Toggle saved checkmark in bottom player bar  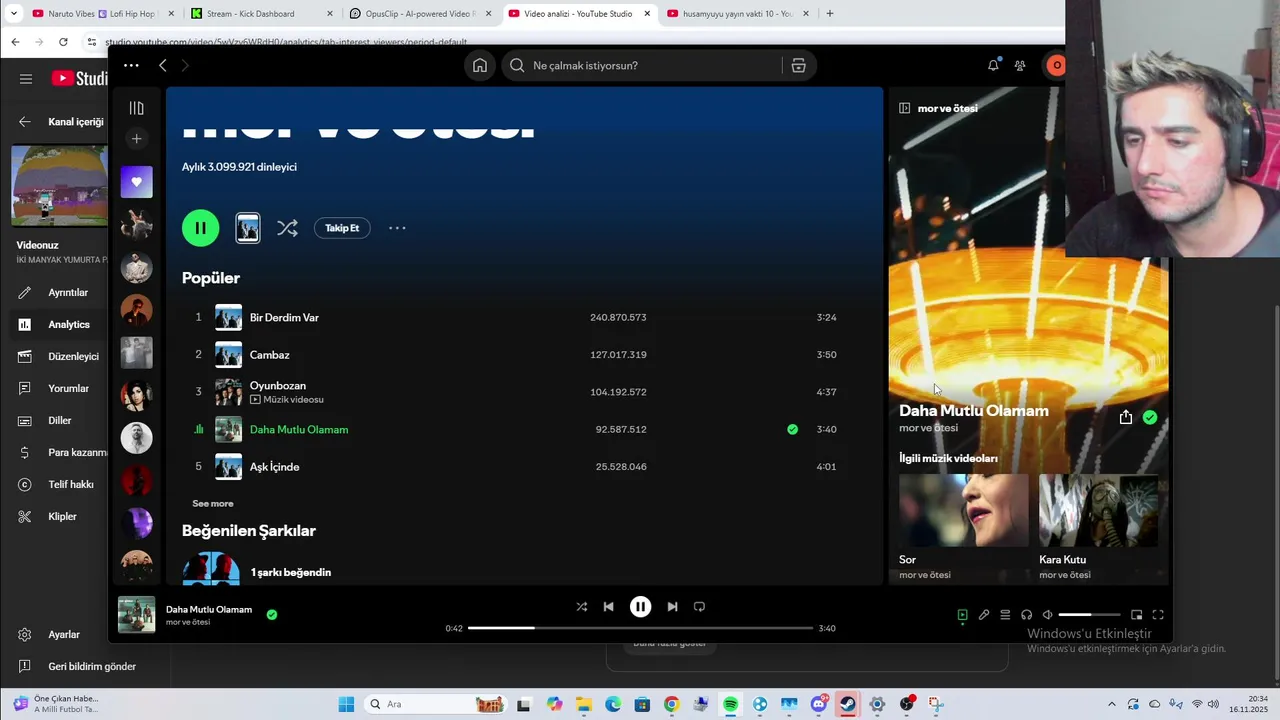pyautogui.click(x=271, y=615)
